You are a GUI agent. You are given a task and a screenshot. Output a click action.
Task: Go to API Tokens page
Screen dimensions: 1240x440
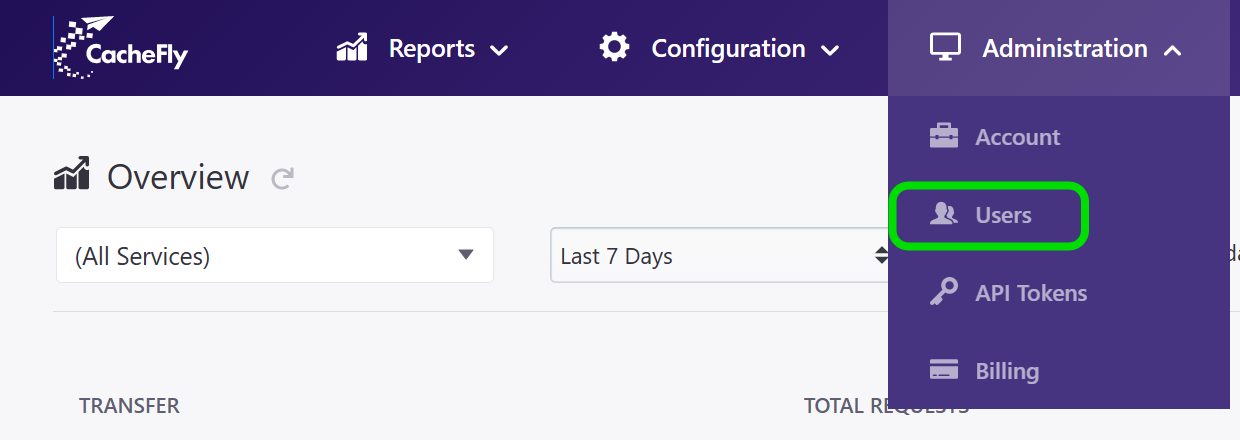point(1031,293)
